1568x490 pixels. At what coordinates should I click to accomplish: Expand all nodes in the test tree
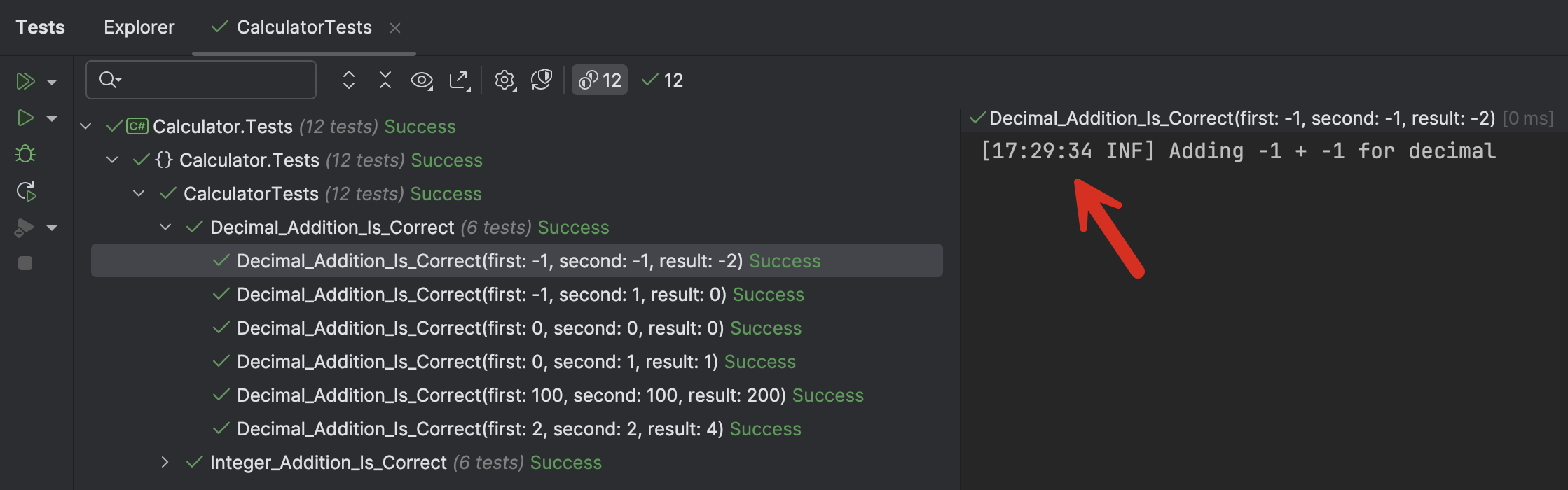348,80
